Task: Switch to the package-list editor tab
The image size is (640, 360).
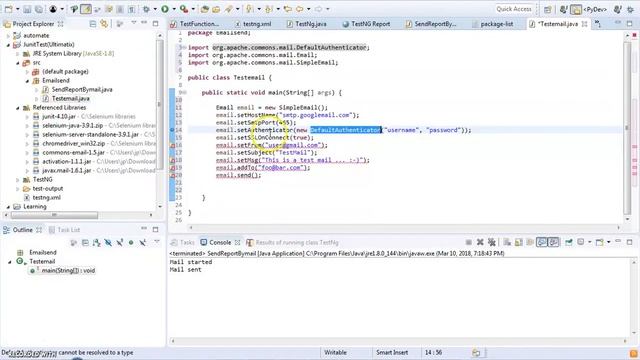Action: pos(493,24)
